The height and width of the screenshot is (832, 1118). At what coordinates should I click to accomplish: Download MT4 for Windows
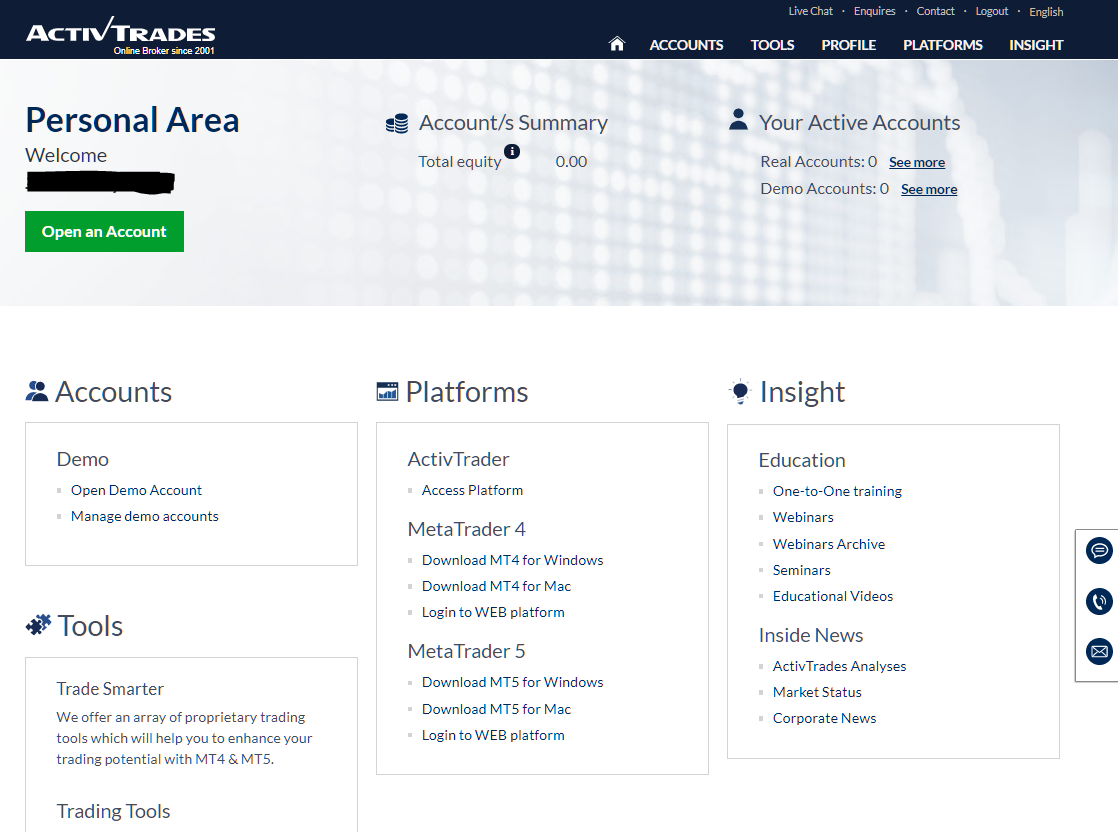pos(513,560)
